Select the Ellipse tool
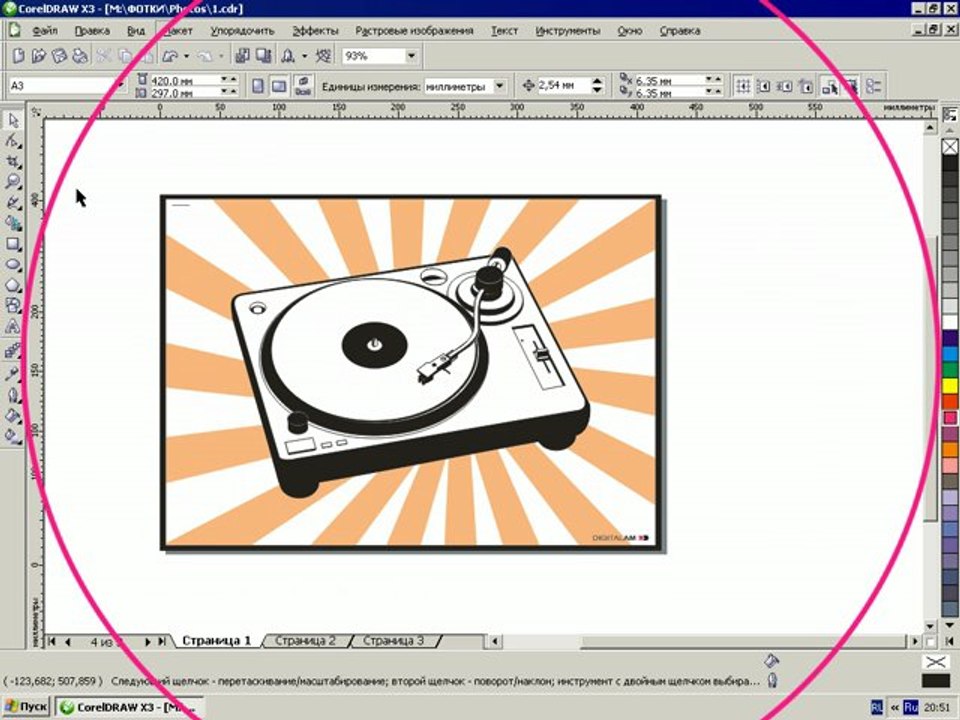This screenshot has height=720, width=960. tap(13, 264)
